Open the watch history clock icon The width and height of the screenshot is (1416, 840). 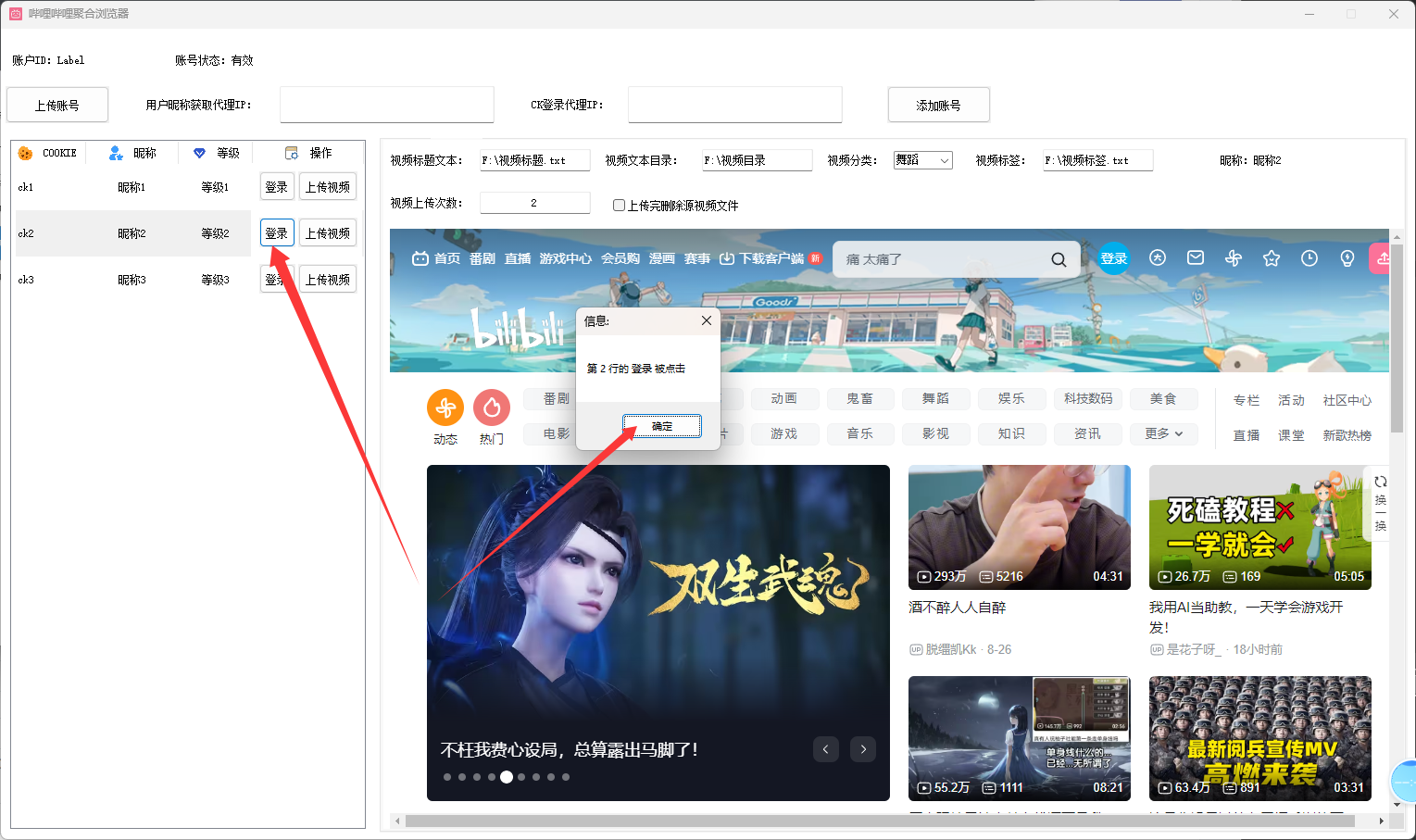(x=1309, y=258)
